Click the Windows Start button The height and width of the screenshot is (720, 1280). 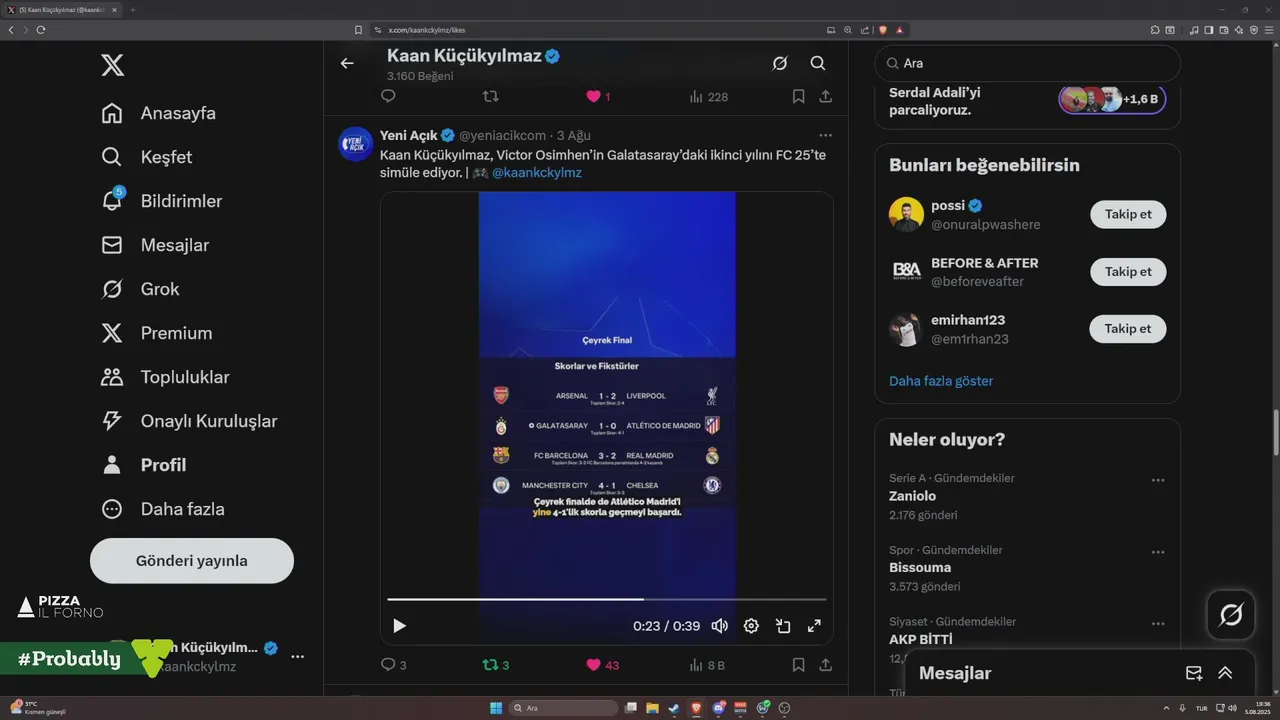(495, 708)
